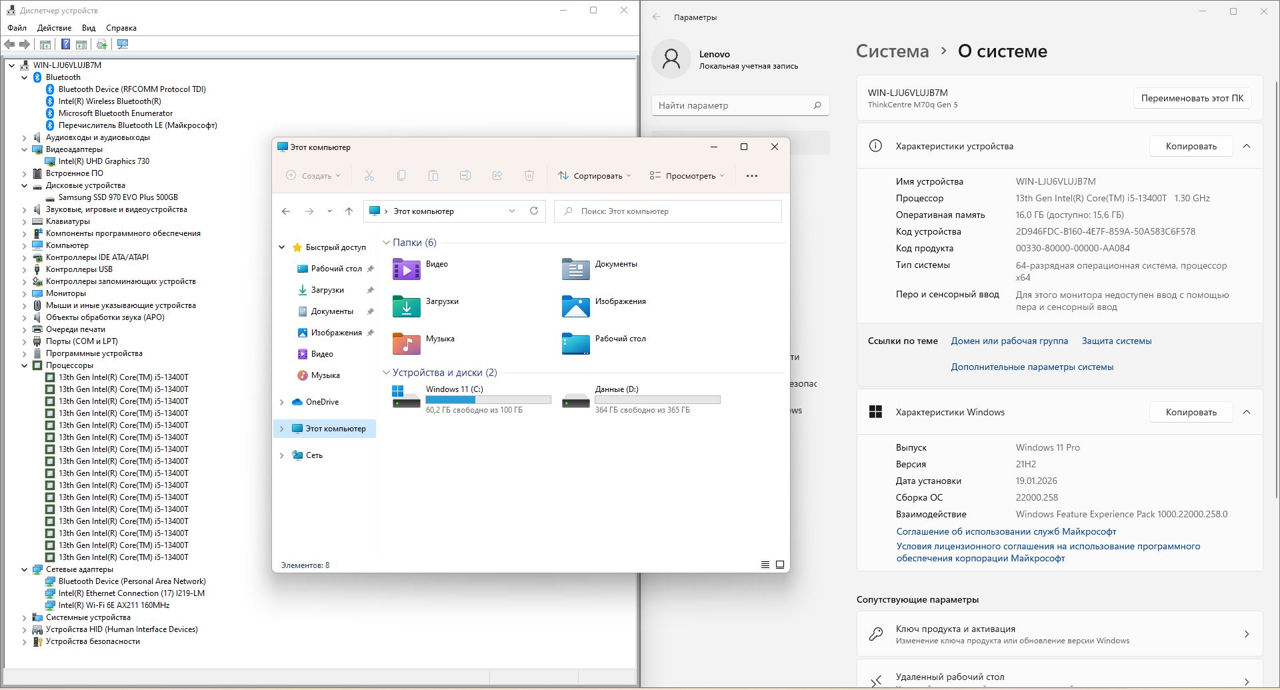Select Intel(R) UHD Graphics 730 device
Screen dimensions: 1280x690
[x=103, y=161]
